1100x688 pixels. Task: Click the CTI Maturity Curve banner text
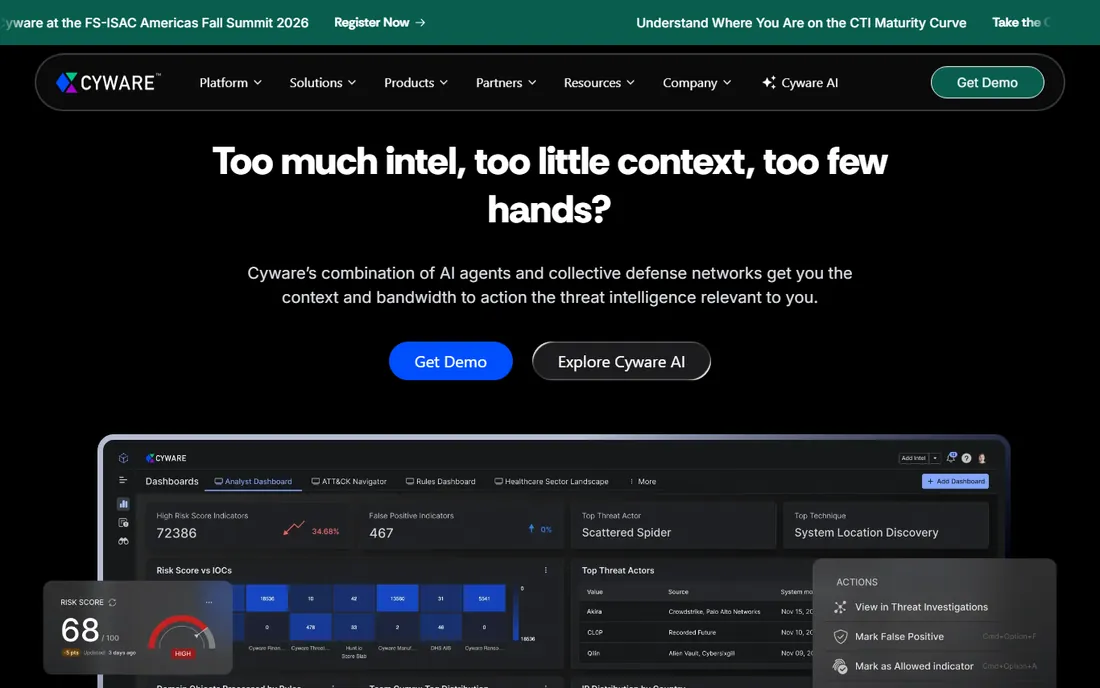click(x=801, y=22)
